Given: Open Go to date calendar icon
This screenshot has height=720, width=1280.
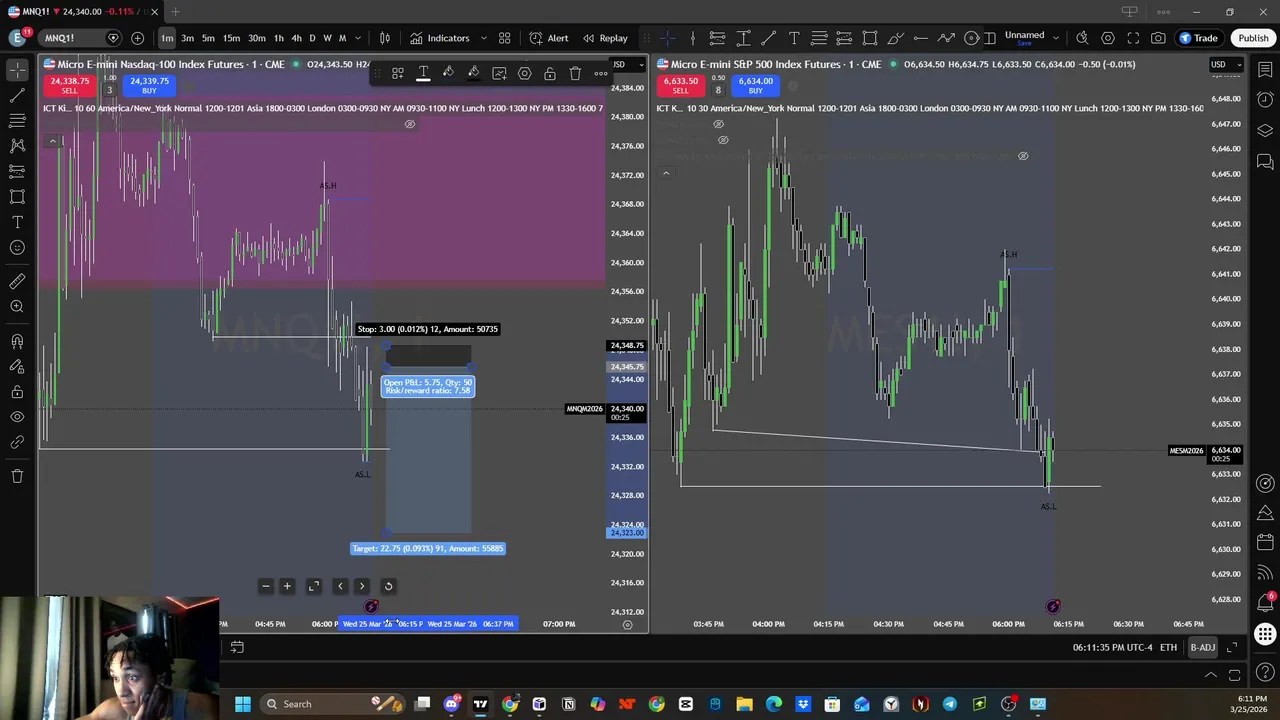Looking at the screenshot, I should pos(237,648).
